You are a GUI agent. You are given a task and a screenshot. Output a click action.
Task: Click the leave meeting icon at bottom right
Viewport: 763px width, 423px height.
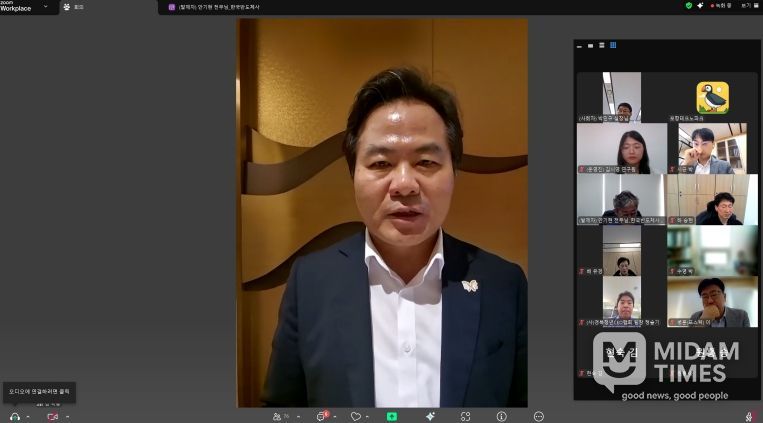point(750,417)
